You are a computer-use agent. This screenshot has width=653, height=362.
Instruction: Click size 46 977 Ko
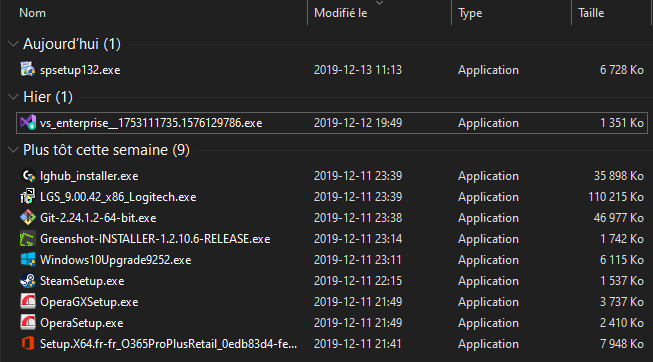click(x=618, y=218)
